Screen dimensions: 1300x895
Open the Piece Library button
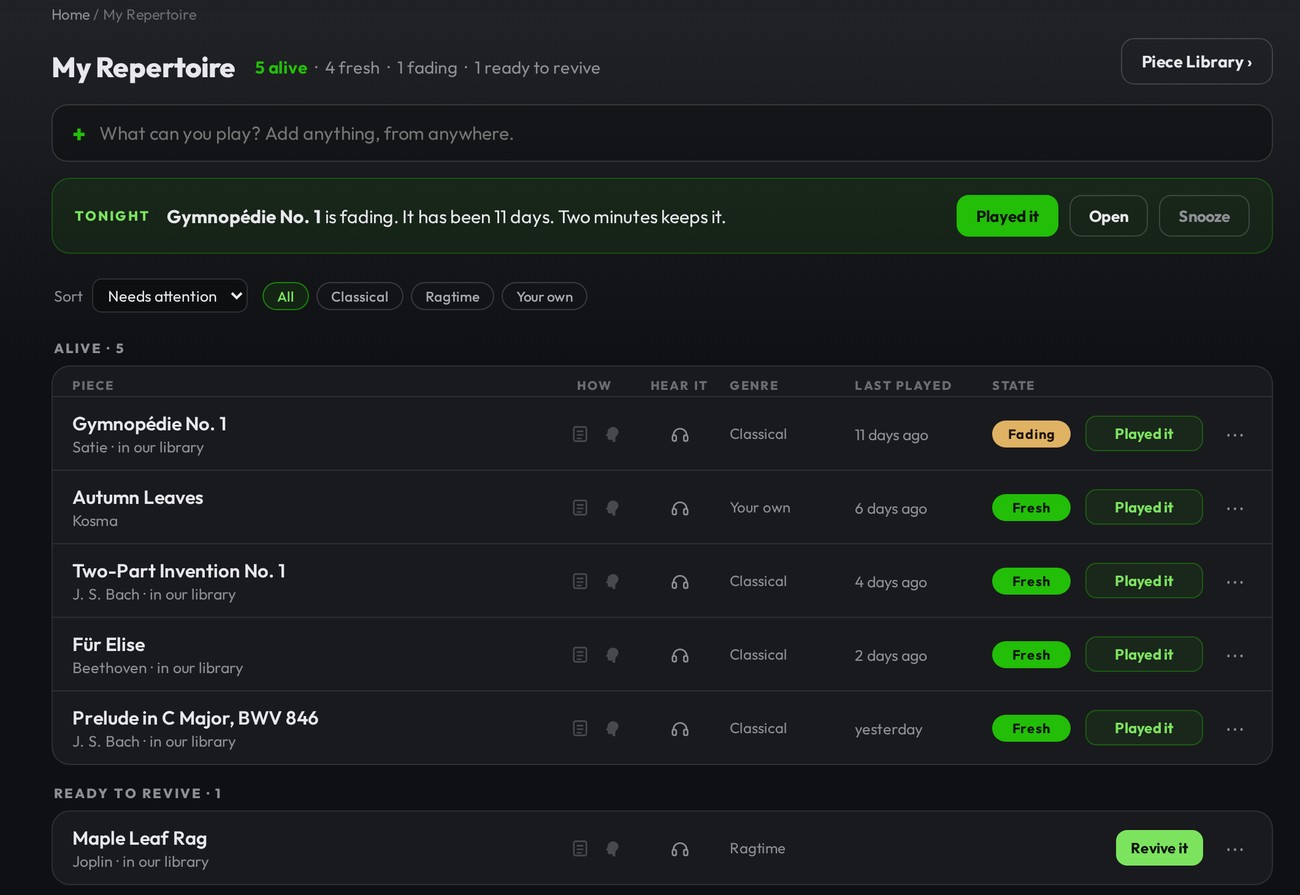[1197, 61]
